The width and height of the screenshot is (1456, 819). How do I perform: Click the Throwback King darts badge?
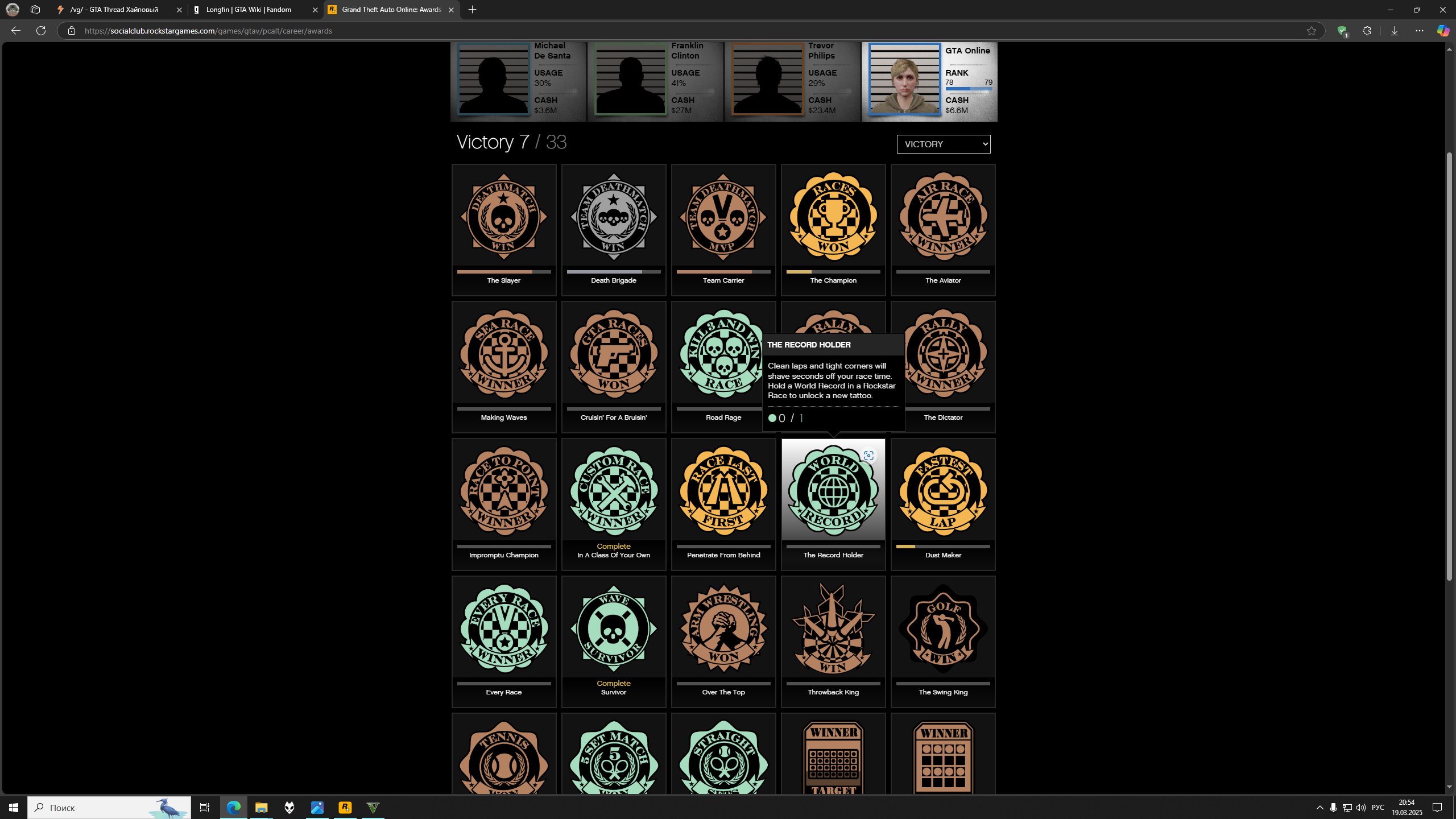pyautogui.click(x=833, y=628)
